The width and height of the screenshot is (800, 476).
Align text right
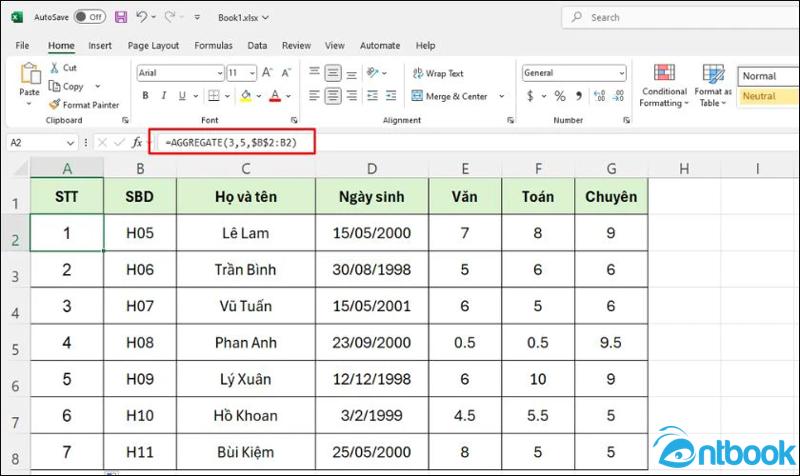click(x=352, y=96)
